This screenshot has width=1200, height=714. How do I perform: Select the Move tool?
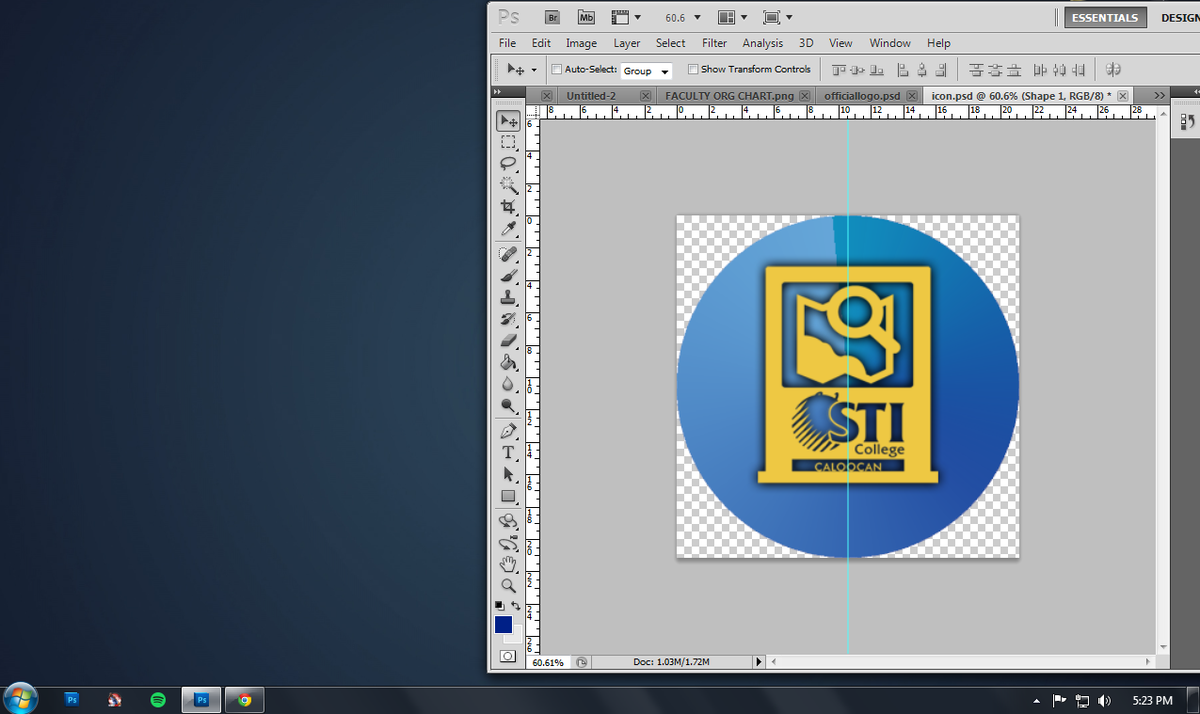coord(509,120)
